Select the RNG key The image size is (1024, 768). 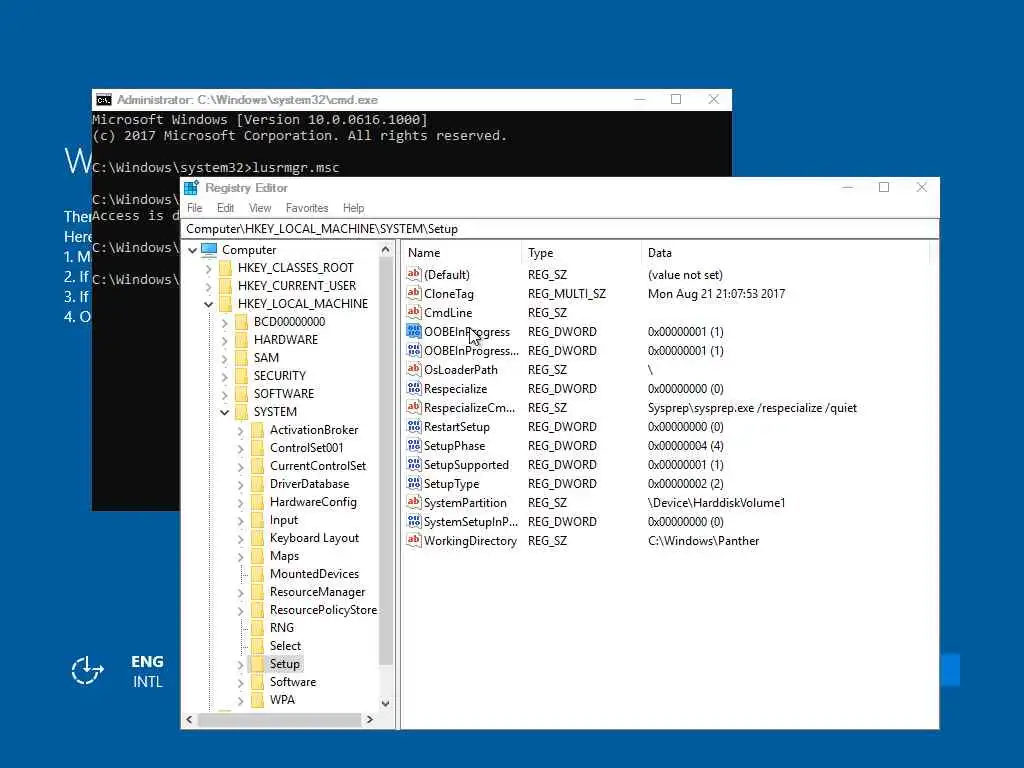281,628
